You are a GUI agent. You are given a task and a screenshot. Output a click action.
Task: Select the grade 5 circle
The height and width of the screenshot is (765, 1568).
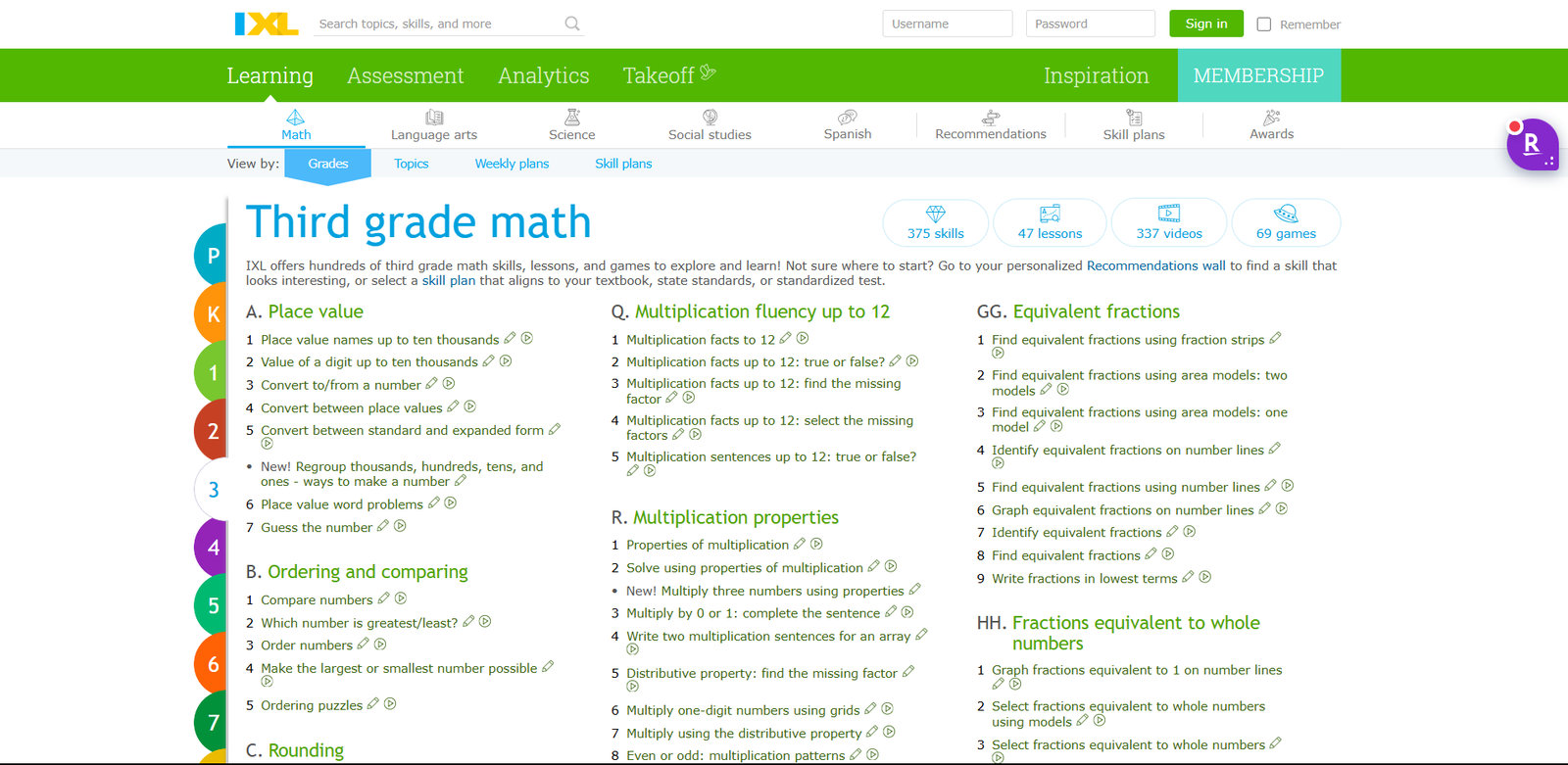click(x=212, y=605)
